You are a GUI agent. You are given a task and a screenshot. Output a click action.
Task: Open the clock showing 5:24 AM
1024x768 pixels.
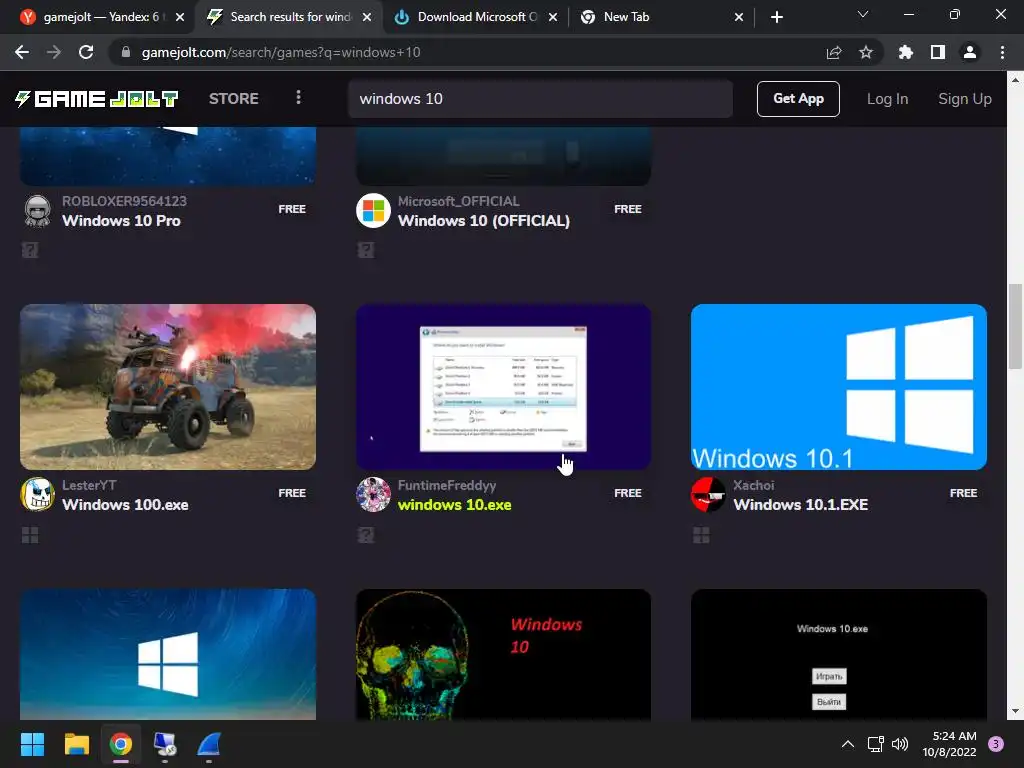949,744
